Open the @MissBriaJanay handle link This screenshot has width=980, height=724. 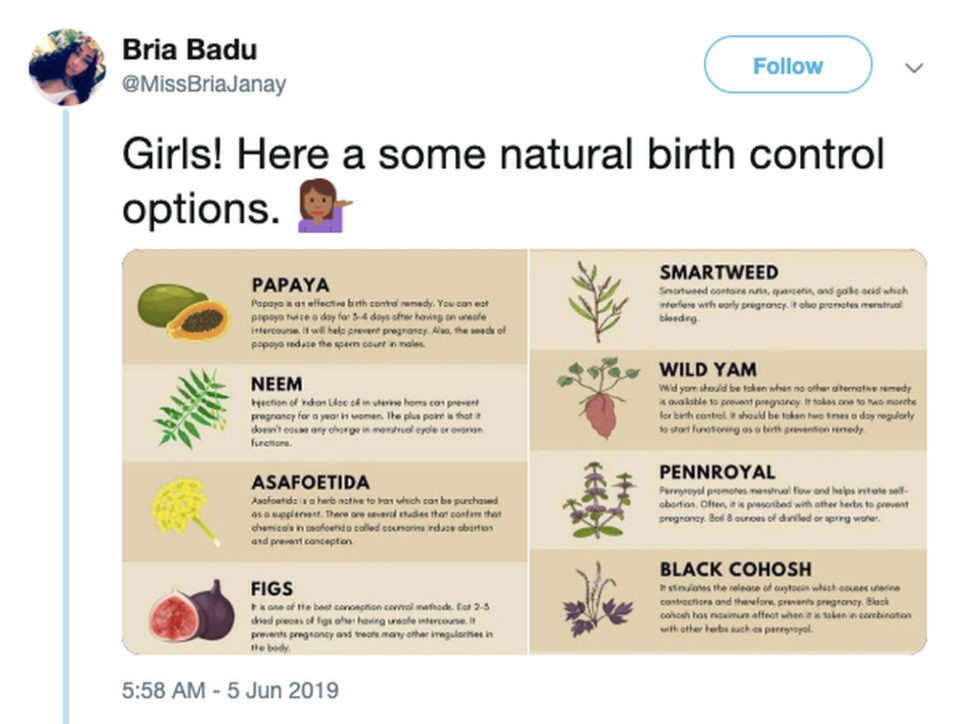[x=203, y=84]
